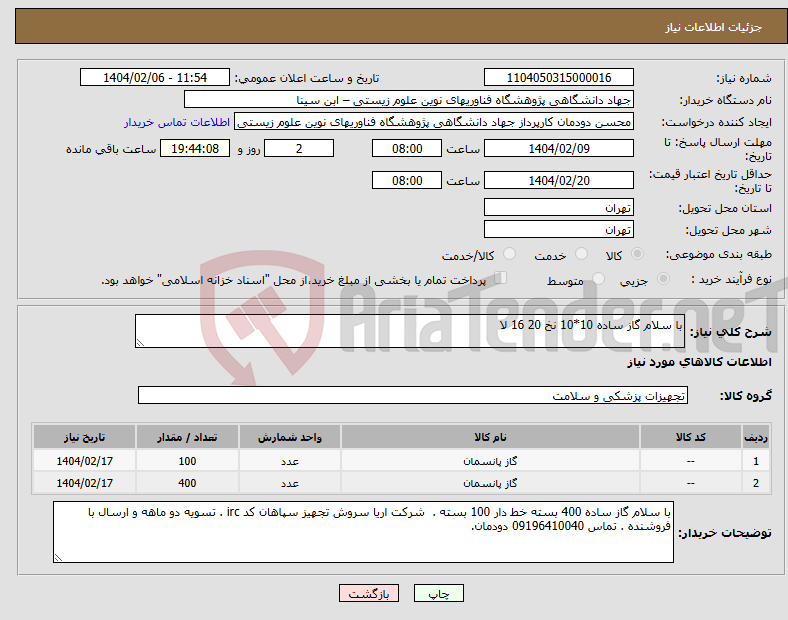Select the کالا/خدمت radio button
Viewport: 788px width, 620px height.
[510, 254]
